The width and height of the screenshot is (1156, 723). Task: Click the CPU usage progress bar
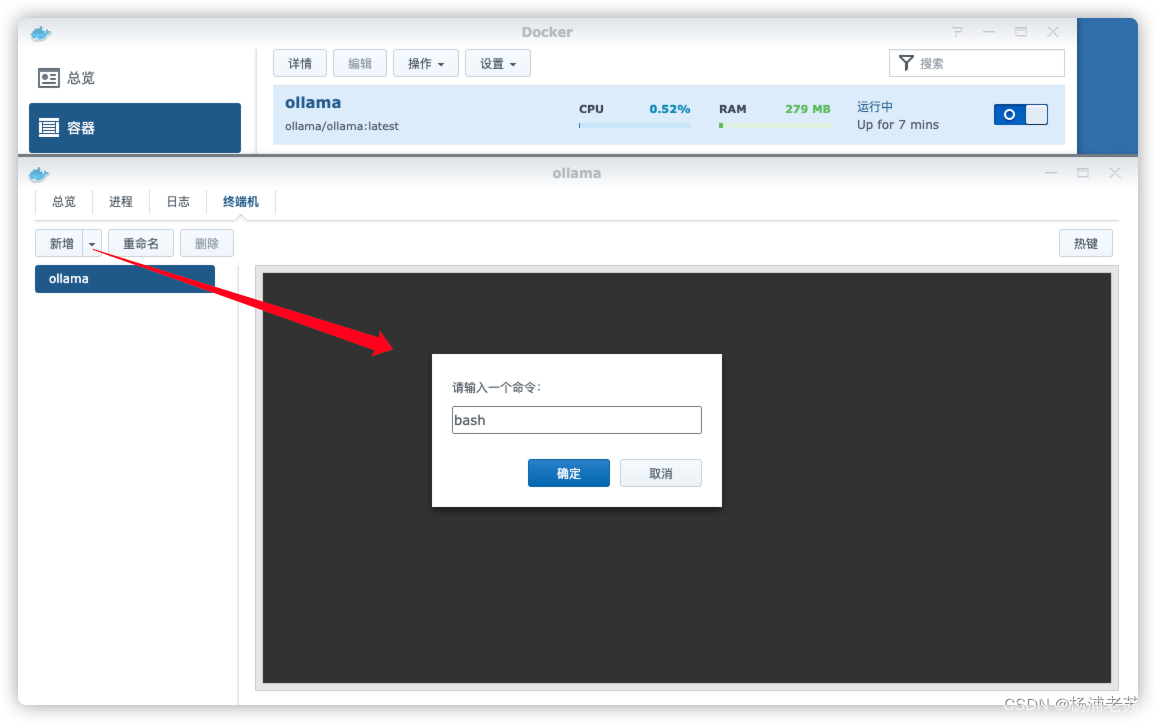pos(635,125)
